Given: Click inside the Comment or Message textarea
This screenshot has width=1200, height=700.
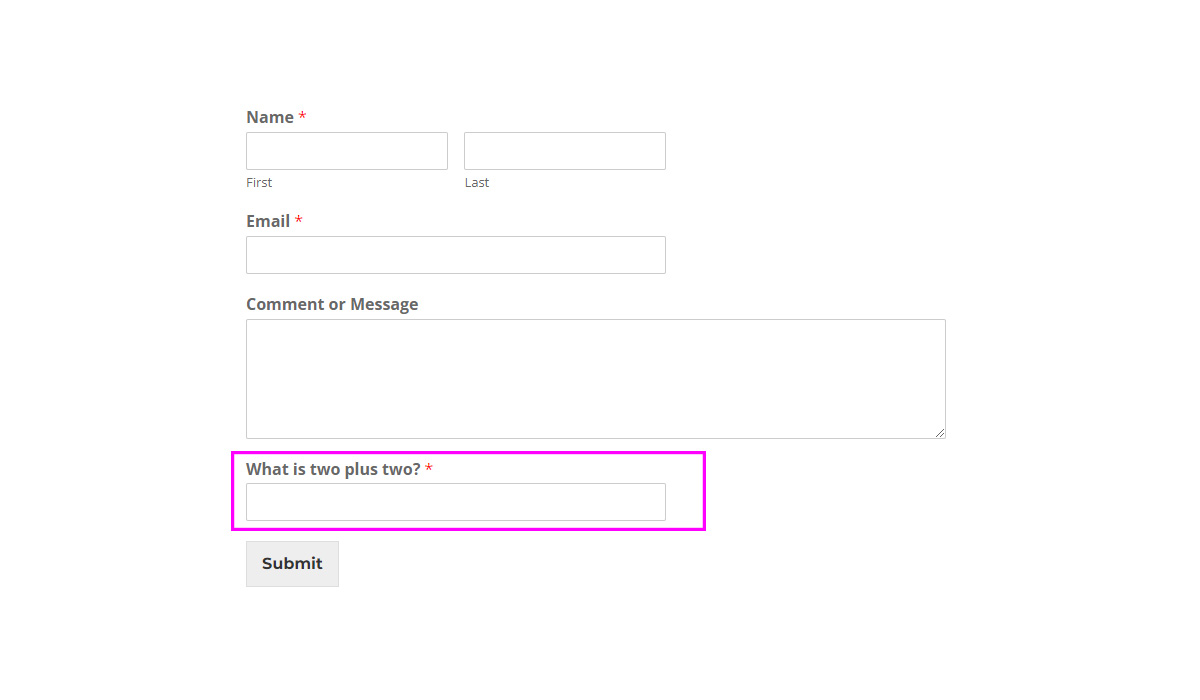Looking at the screenshot, I should pos(596,379).
